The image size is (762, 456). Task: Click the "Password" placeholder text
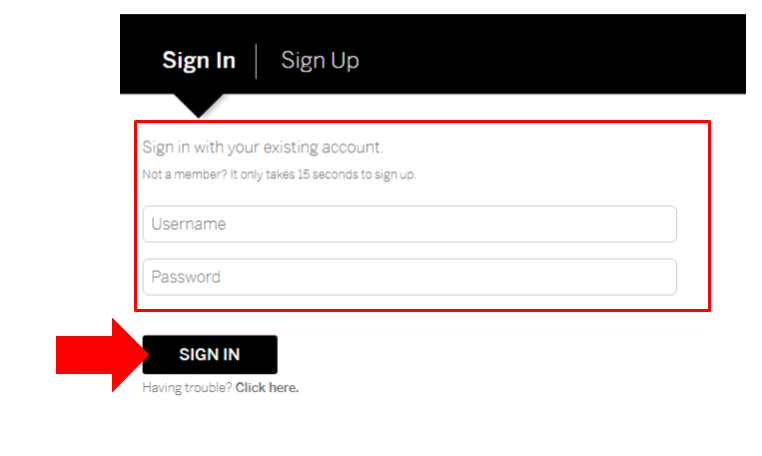pos(186,277)
